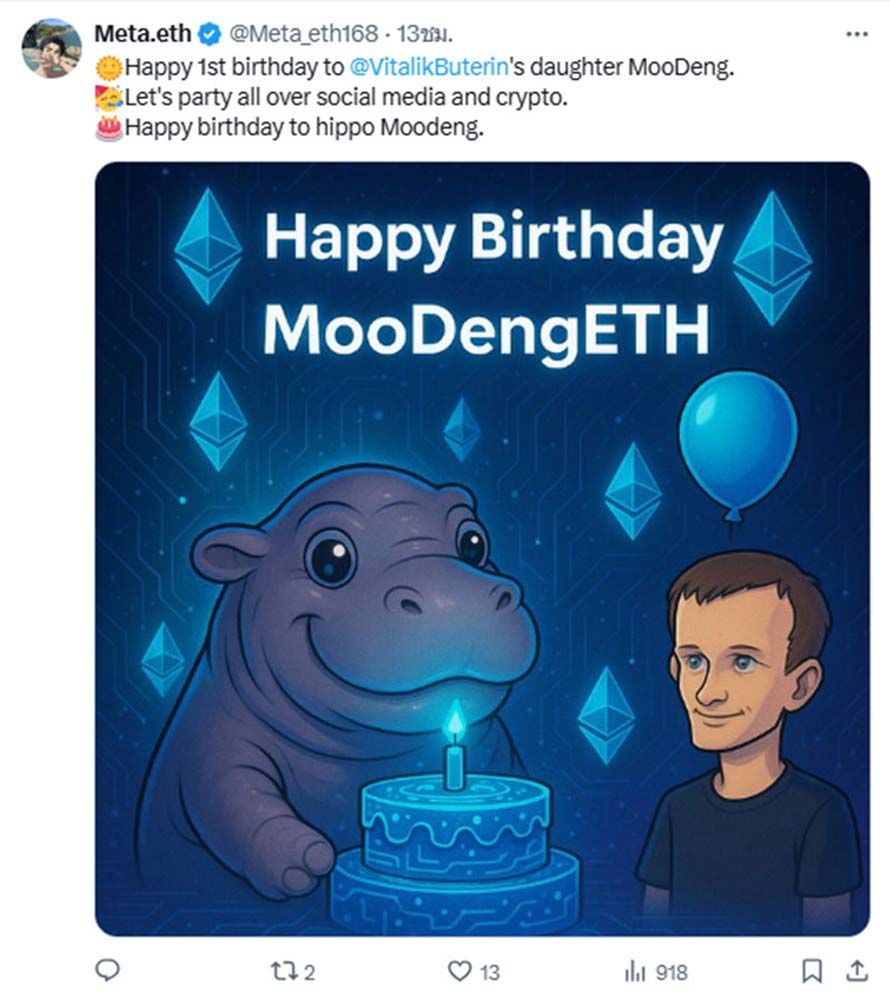Image resolution: width=890 pixels, height=1000 pixels.
Task: Click the tweet timestamp 13 hours ago
Action: (425, 33)
